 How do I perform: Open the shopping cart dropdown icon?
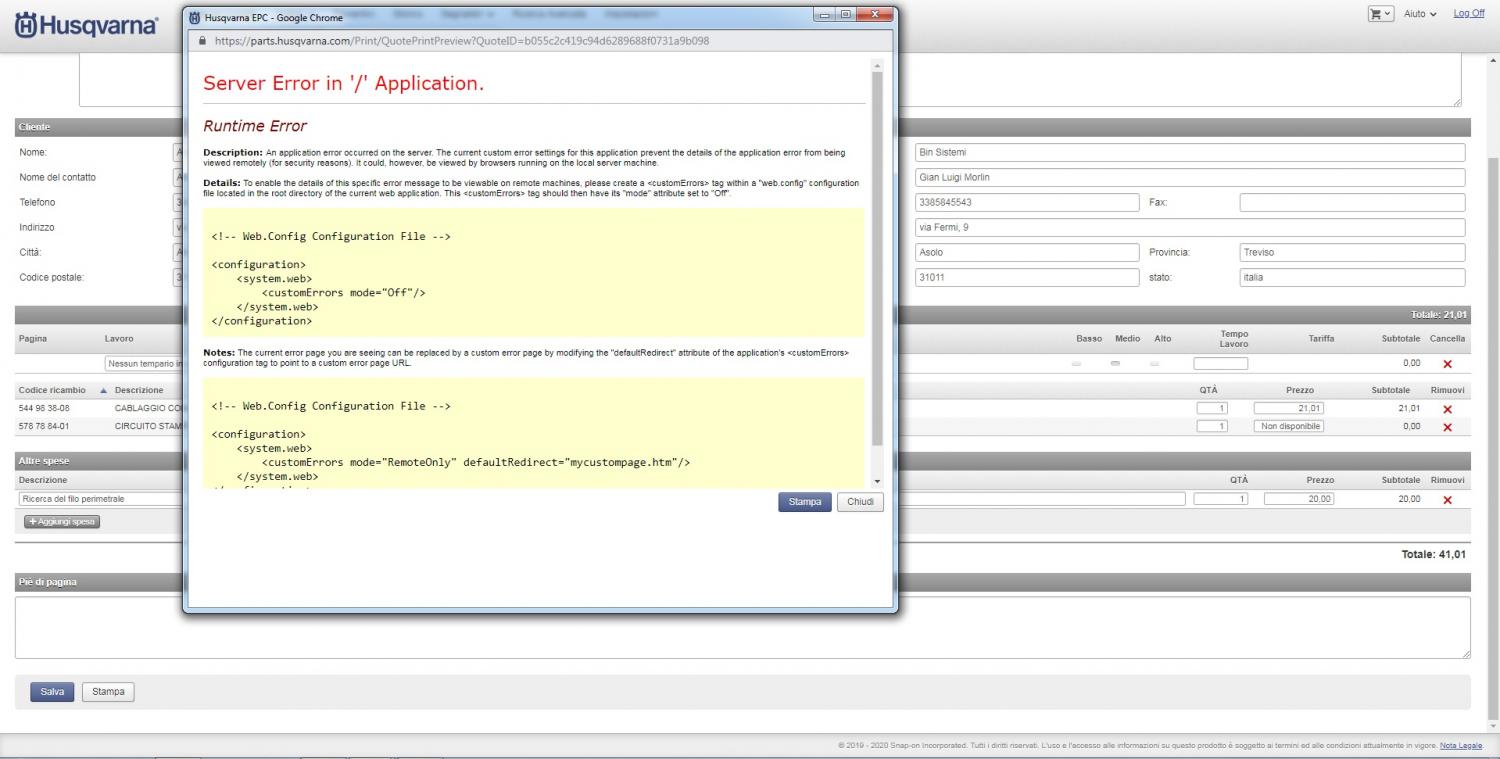coord(1380,13)
